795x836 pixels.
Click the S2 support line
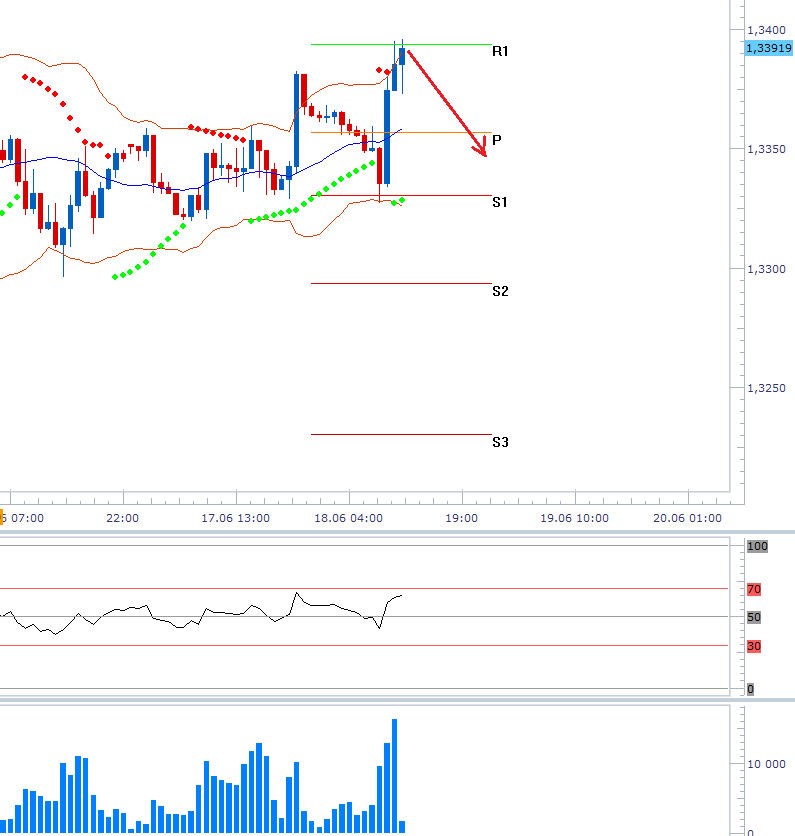pyautogui.click(x=401, y=283)
